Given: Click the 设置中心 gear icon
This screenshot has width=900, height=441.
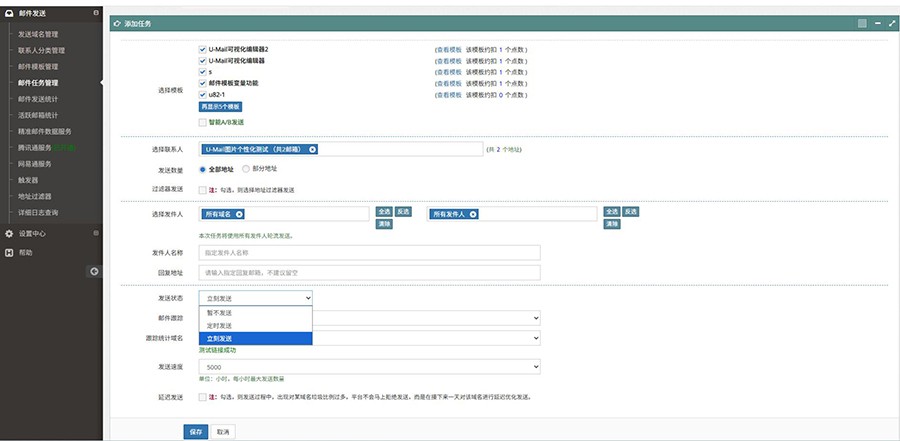Looking at the screenshot, I should (9, 234).
